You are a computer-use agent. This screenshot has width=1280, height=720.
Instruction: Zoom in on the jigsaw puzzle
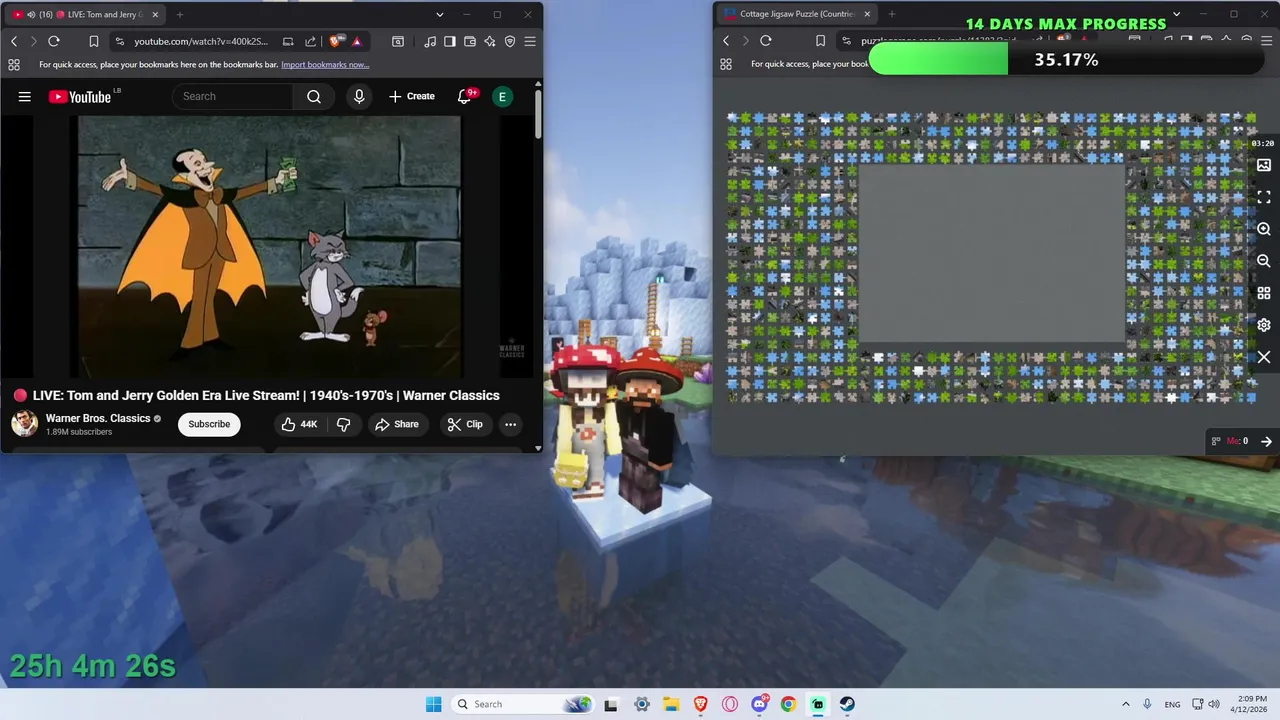(1264, 229)
